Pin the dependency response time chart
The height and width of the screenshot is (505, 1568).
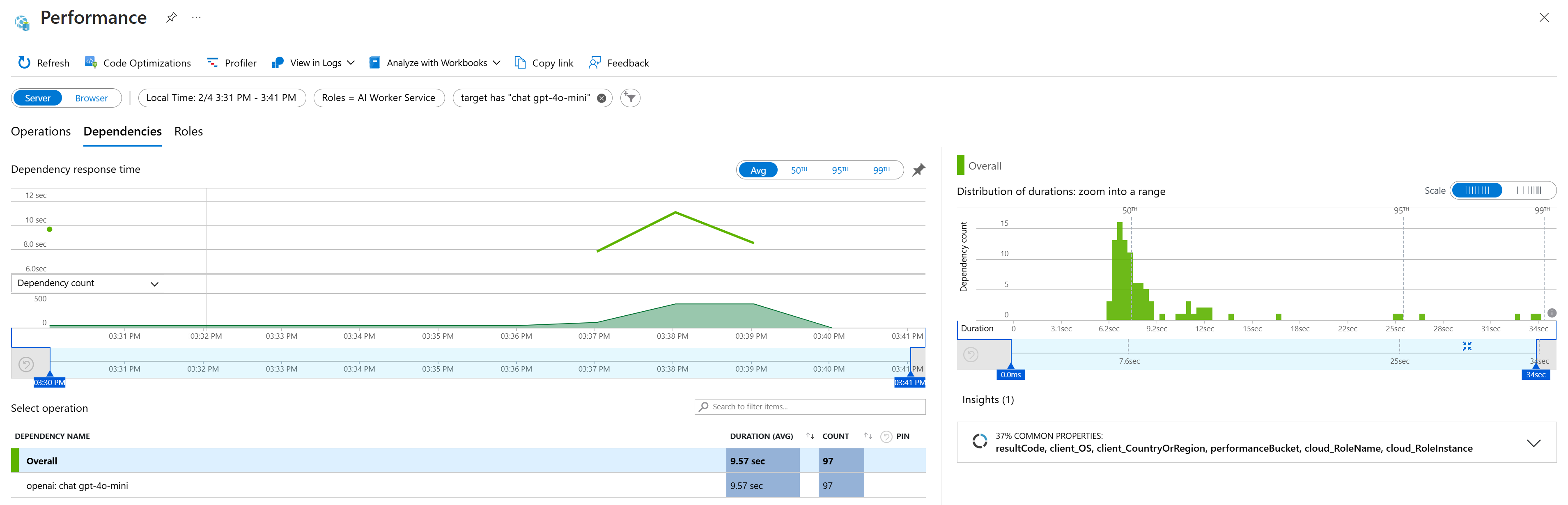918,170
